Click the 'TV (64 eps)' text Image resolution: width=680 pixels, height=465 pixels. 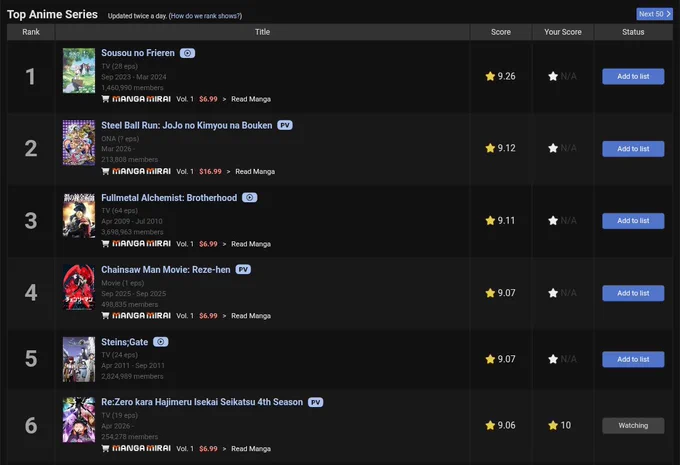pos(120,211)
